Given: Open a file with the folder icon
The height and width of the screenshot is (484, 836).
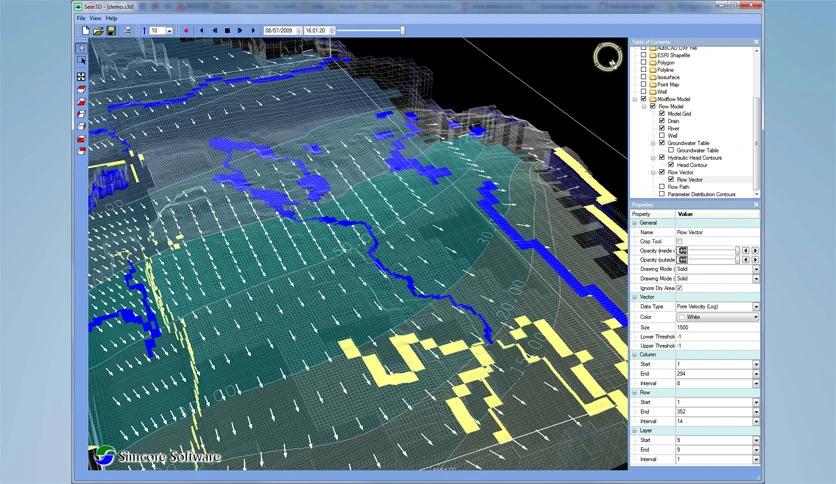Looking at the screenshot, I should [98, 31].
